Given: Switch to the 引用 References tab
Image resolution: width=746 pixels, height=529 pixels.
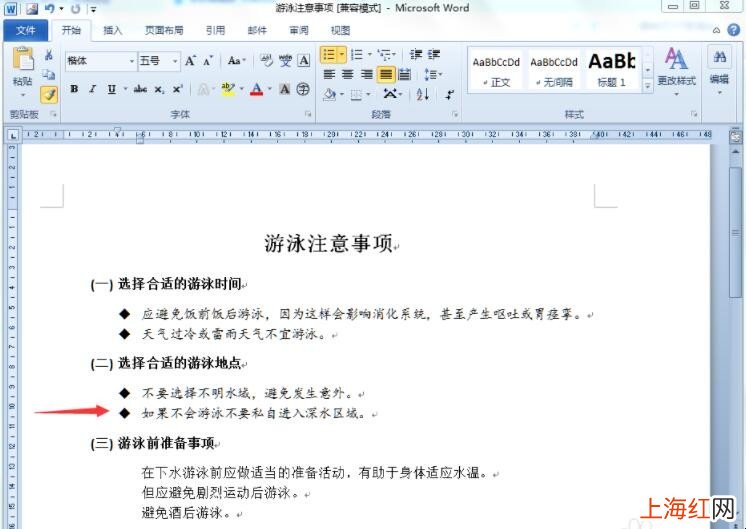Looking at the screenshot, I should coord(216,30).
